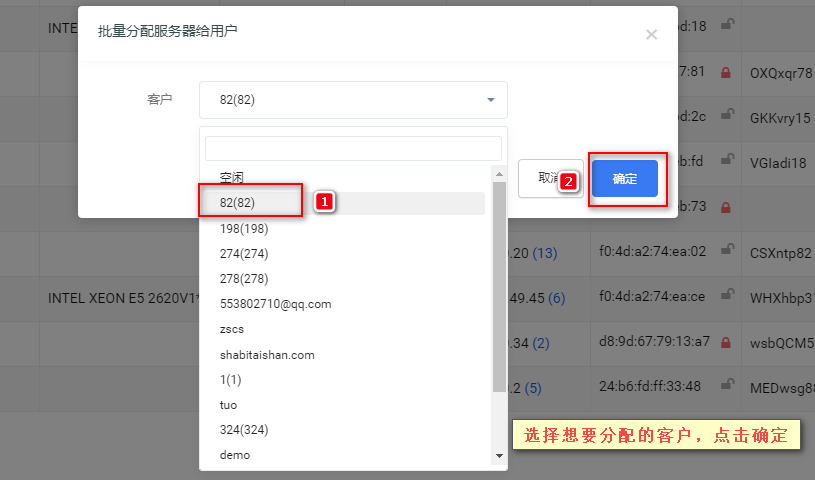Click unlocked padlock icon for f0:4d:a2:74:ea:02
Image resolution: width=815 pixels, height=480 pixels.
728,250
